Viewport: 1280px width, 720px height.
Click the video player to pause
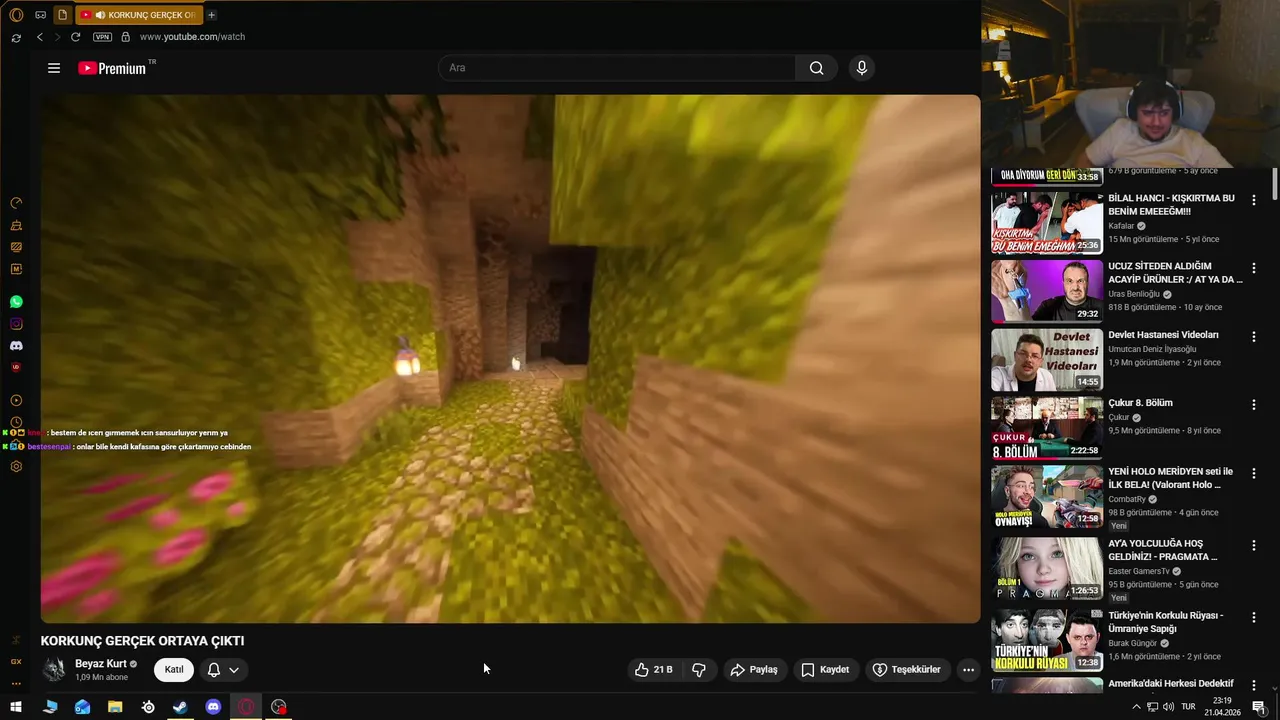pyautogui.click(x=510, y=359)
